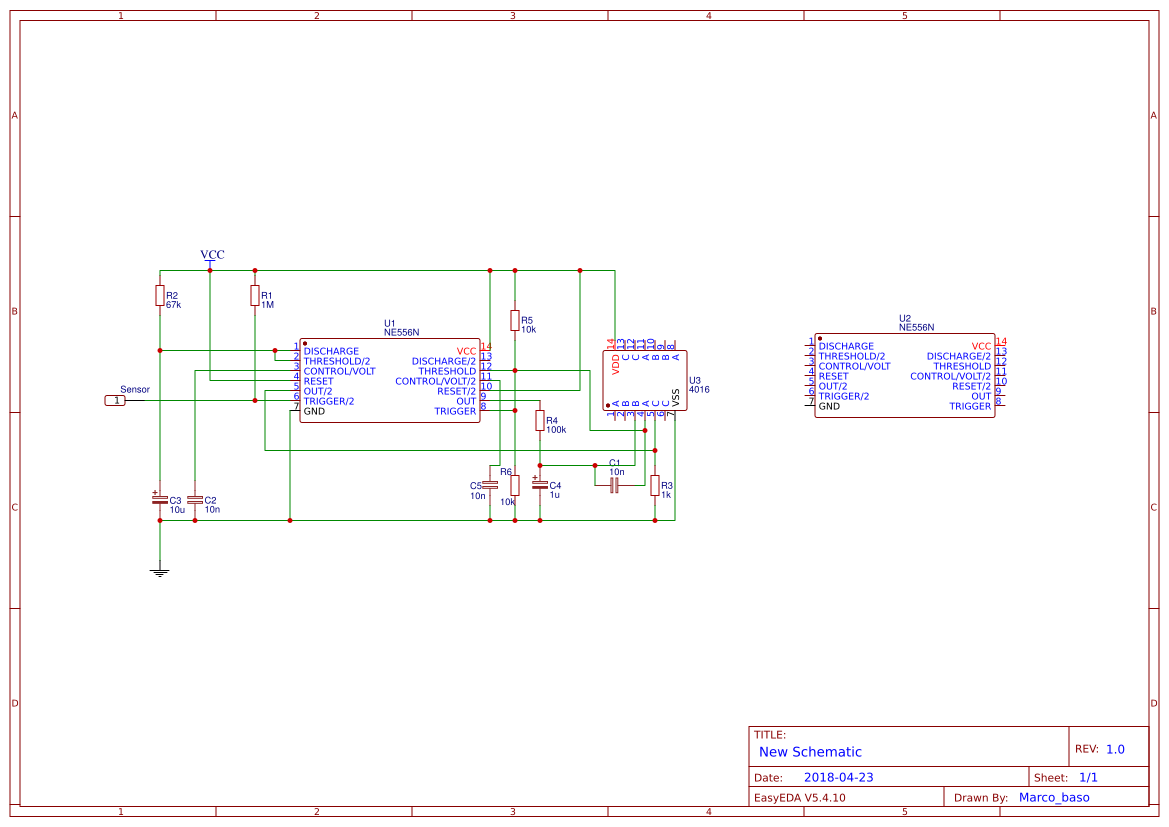Select the U3 4016 chip body
The image size is (1169, 827).
(645, 380)
